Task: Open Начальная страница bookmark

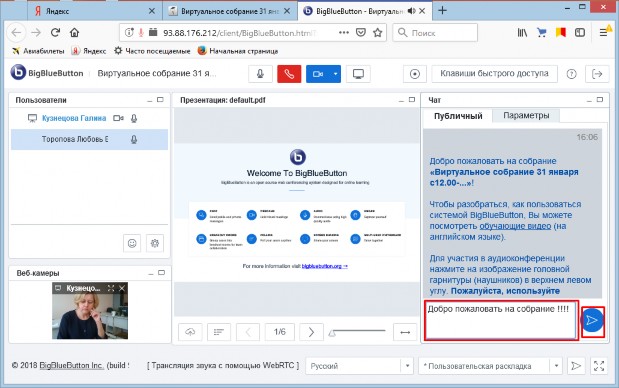Action: pos(238,51)
